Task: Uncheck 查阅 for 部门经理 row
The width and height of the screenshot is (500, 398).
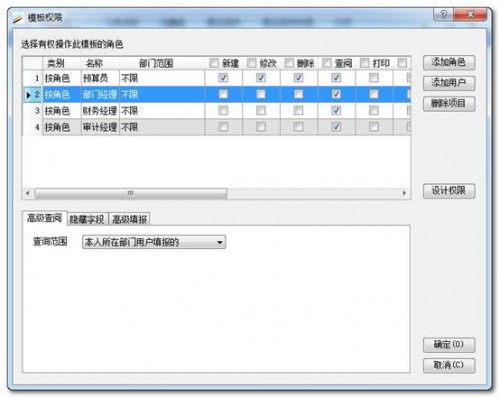Action: point(336,94)
